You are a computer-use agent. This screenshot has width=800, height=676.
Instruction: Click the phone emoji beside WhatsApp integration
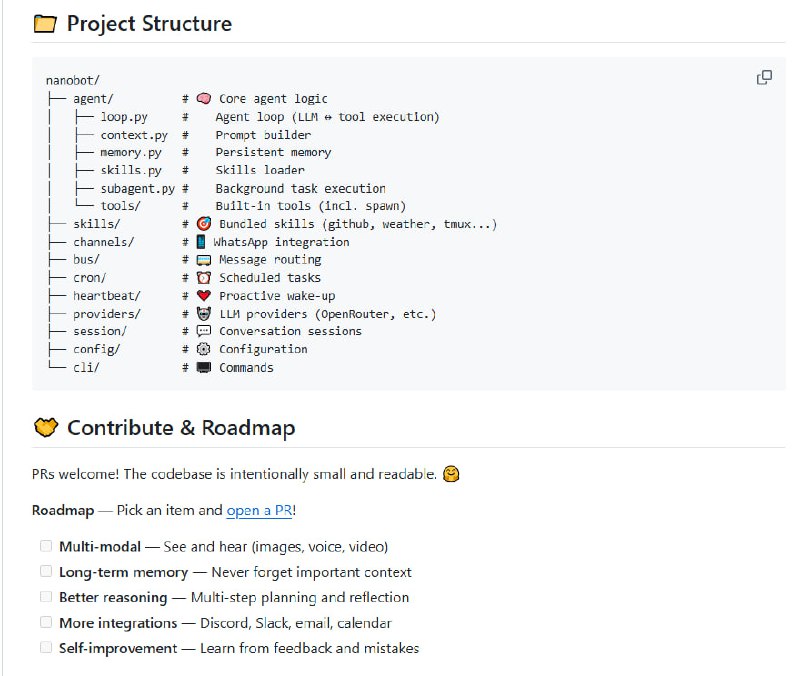click(x=201, y=242)
